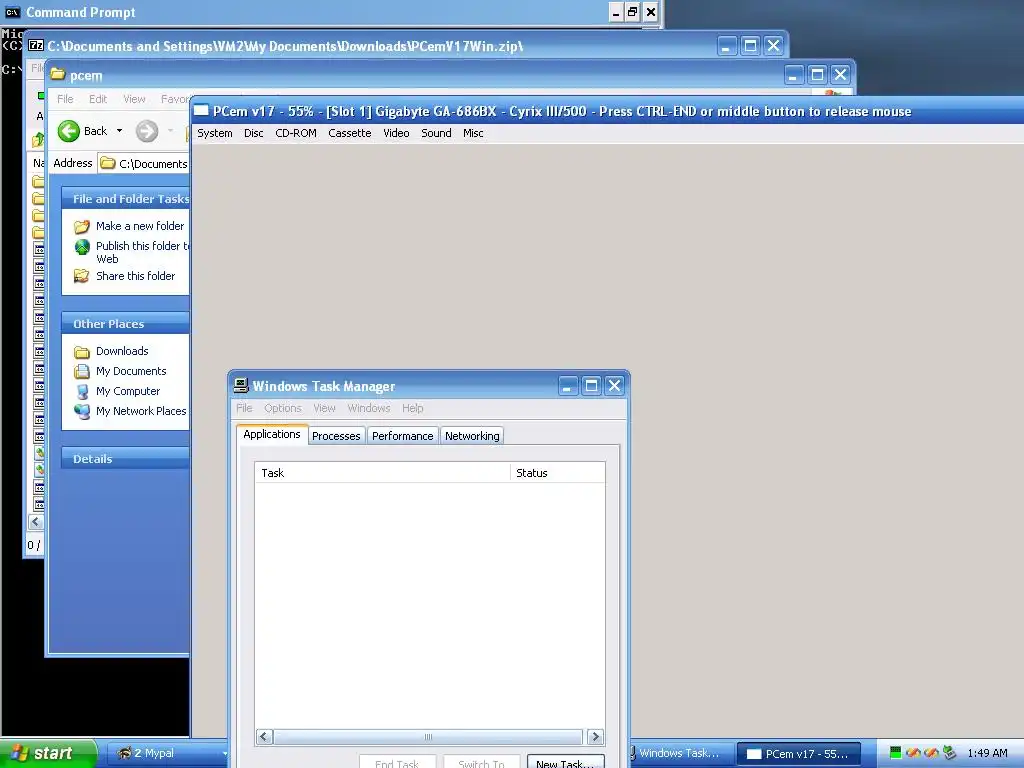Open the Help menu in Task Manager

(x=412, y=408)
